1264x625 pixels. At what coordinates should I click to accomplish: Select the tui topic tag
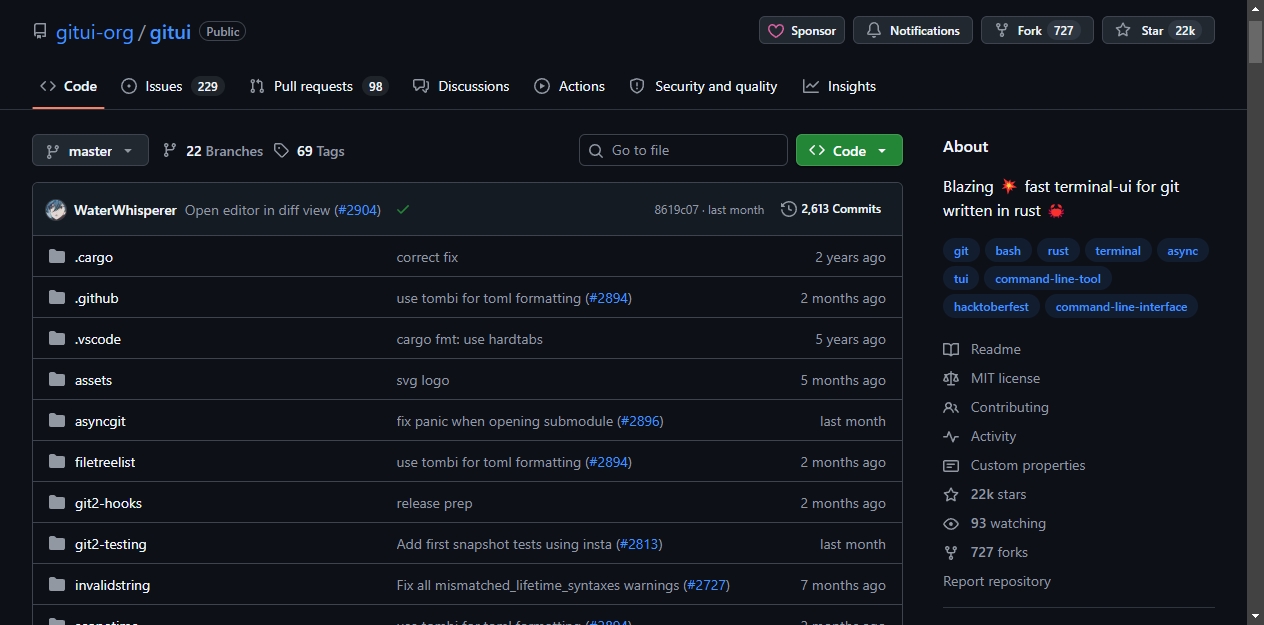[x=961, y=279]
